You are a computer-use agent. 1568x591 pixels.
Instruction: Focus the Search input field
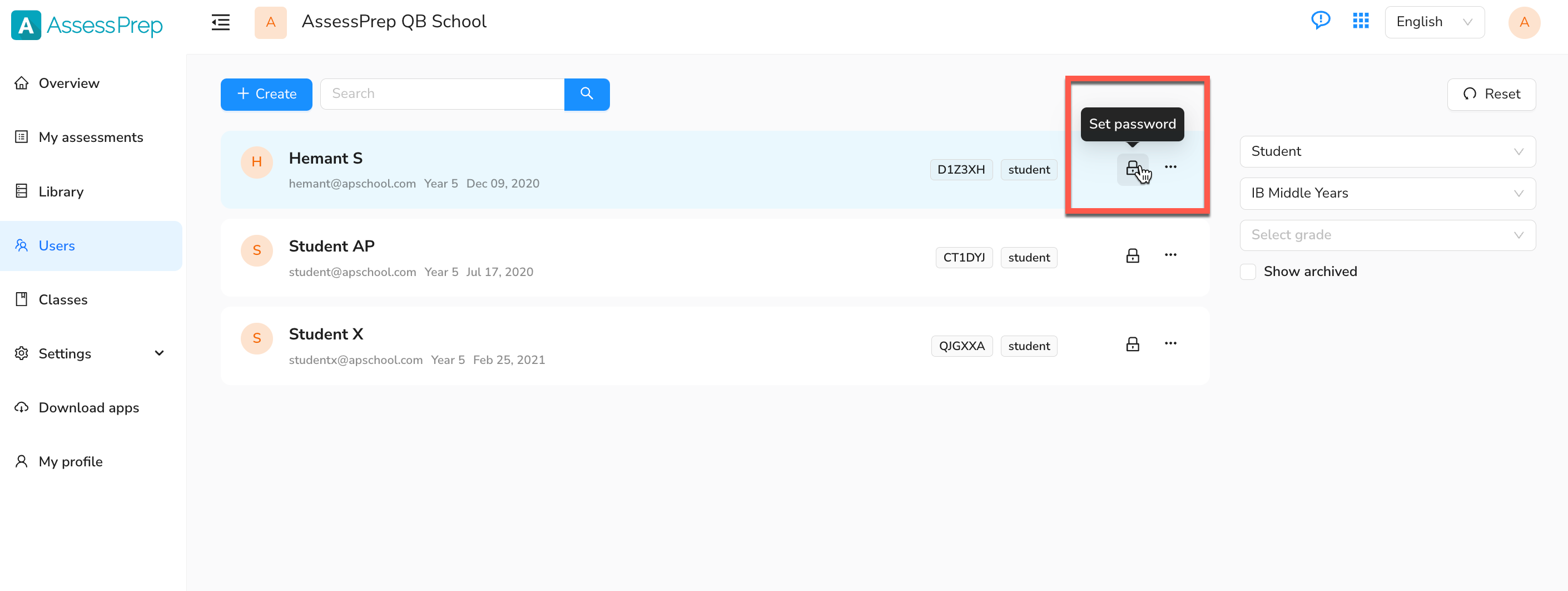442,94
